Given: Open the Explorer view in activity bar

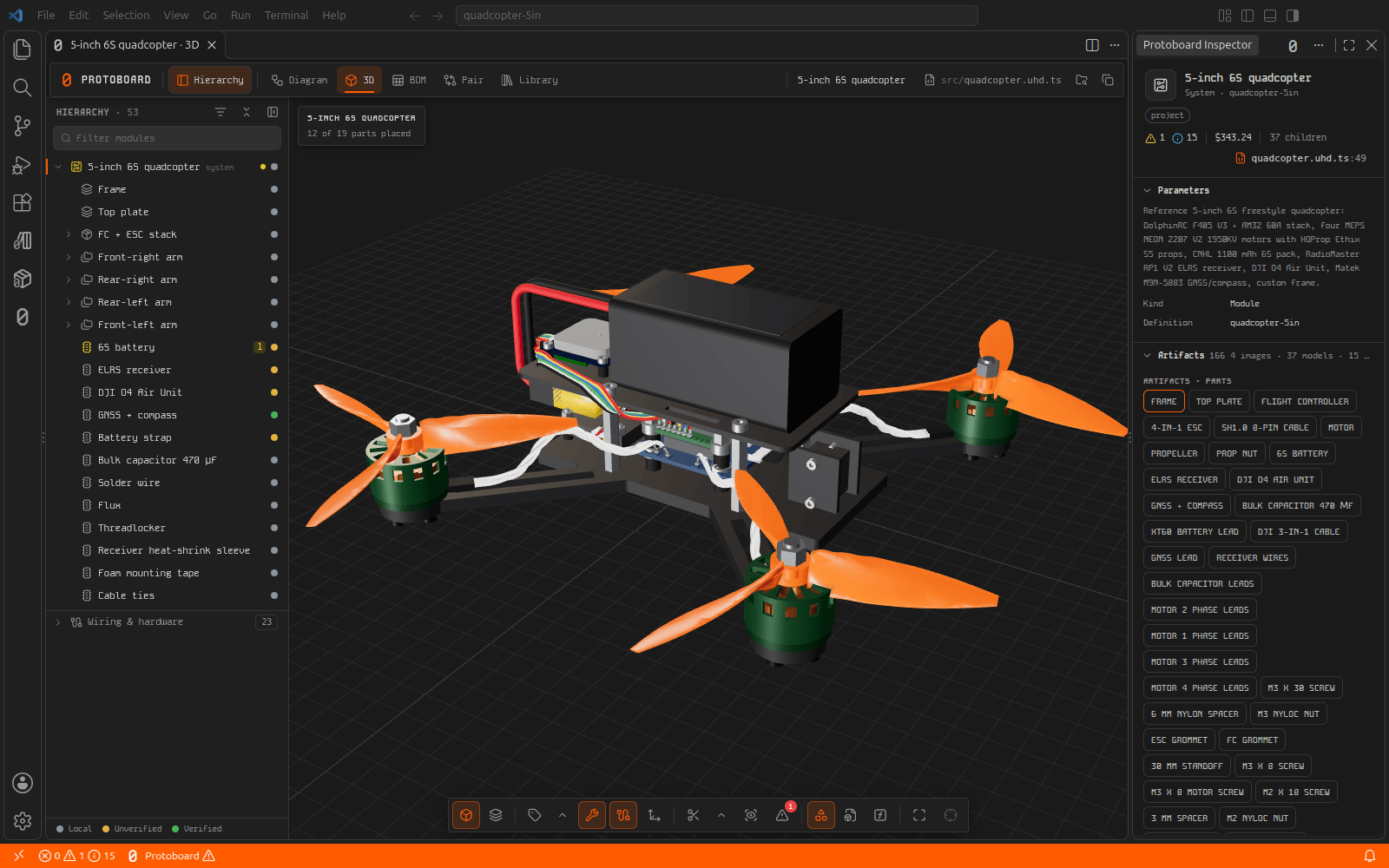Looking at the screenshot, I should 23,49.
